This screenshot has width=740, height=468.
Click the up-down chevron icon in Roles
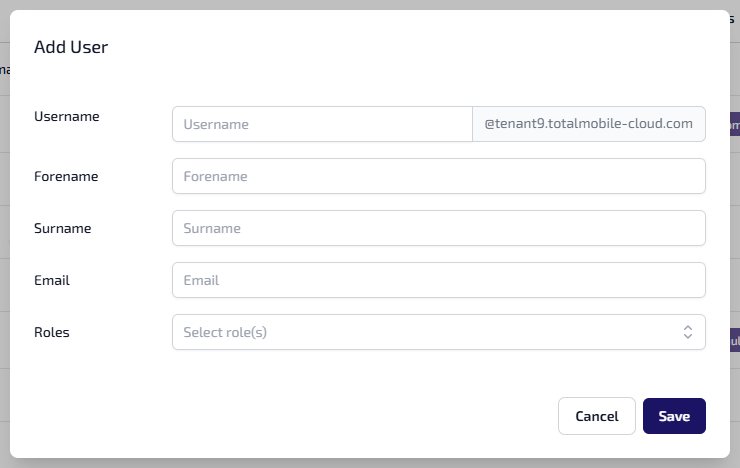(x=688, y=332)
